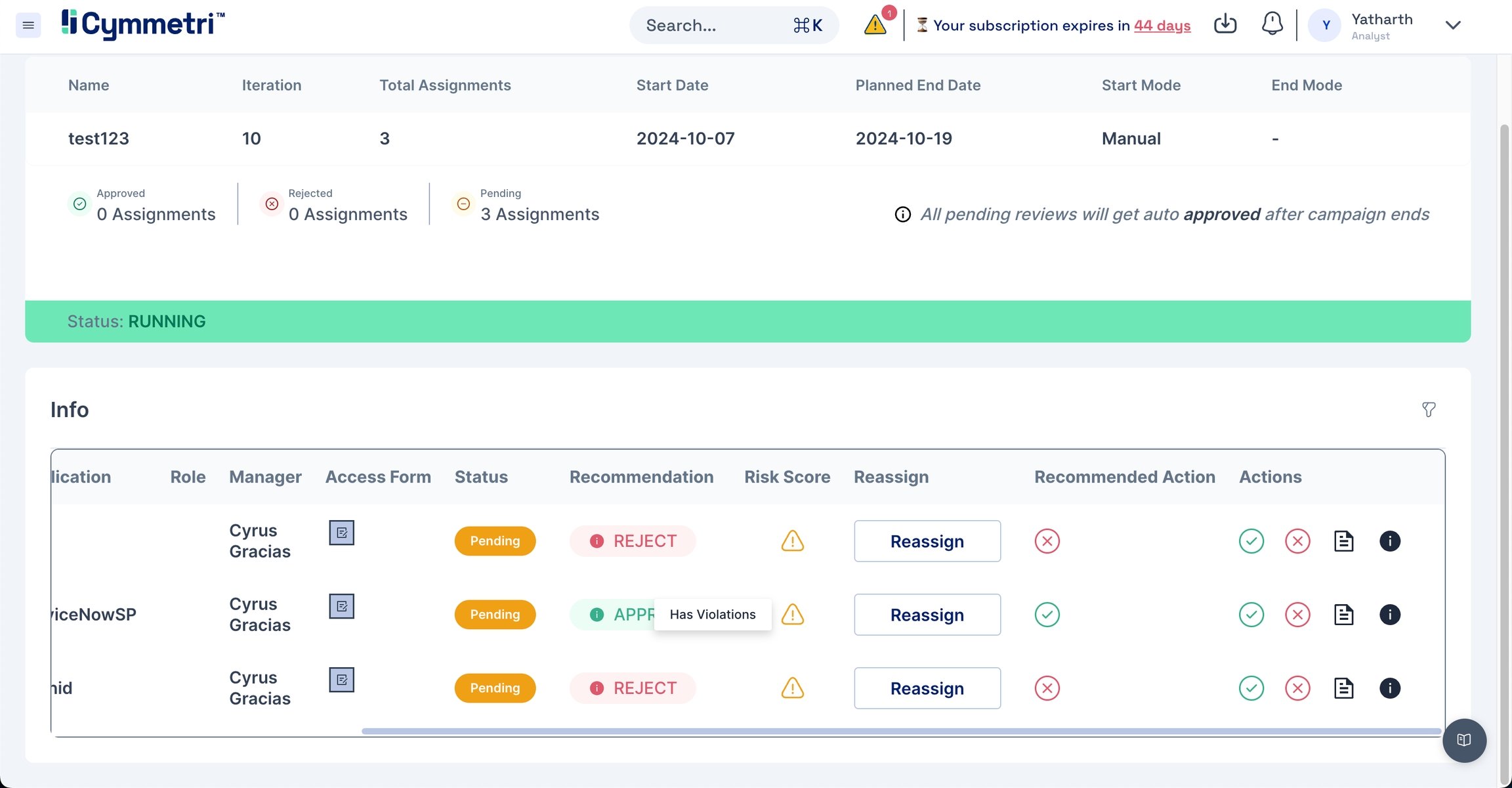Screen dimensions: 1512x788
Task: Click the Cymmetri logo
Action: click(143, 24)
